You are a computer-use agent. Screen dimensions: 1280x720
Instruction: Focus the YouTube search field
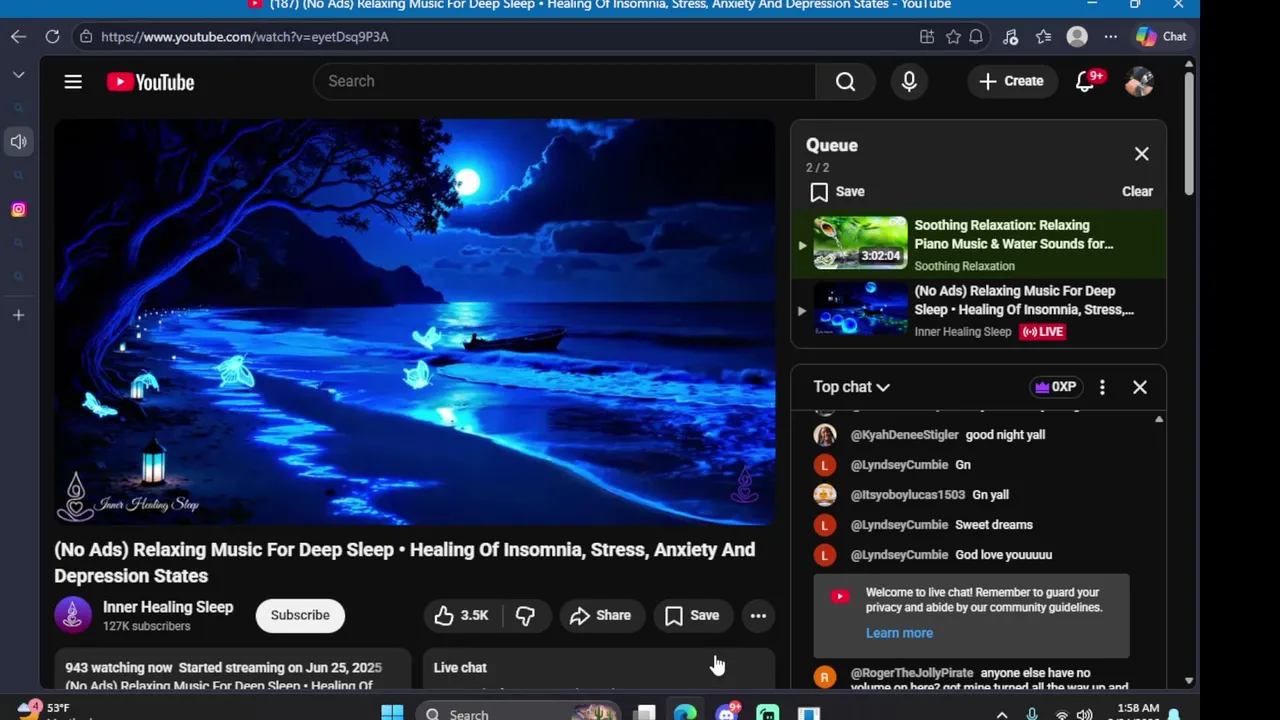click(565, 81)
